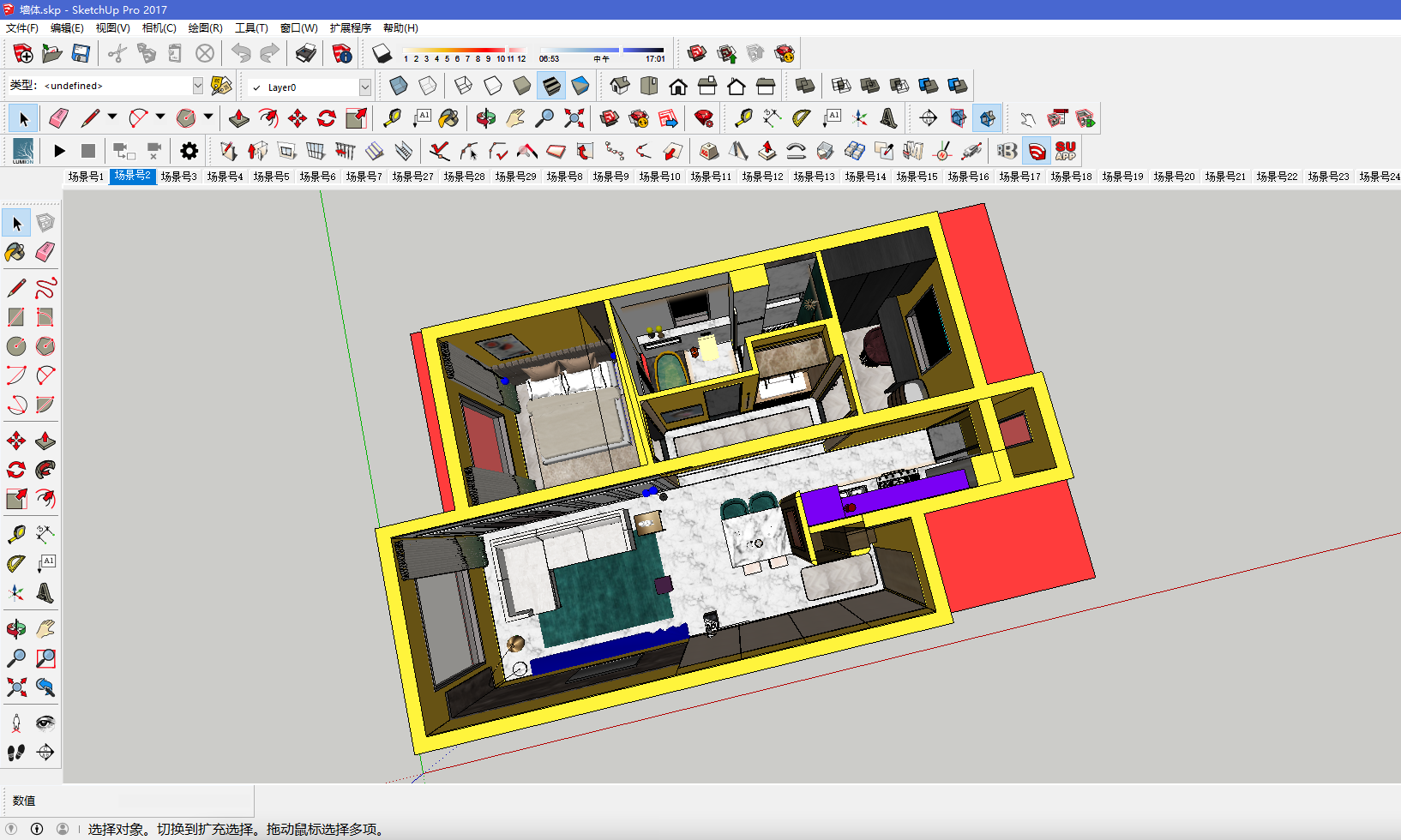Open the 类型 classification dropdown
This screenshot has width=1401, height=840.
point(198,86)
